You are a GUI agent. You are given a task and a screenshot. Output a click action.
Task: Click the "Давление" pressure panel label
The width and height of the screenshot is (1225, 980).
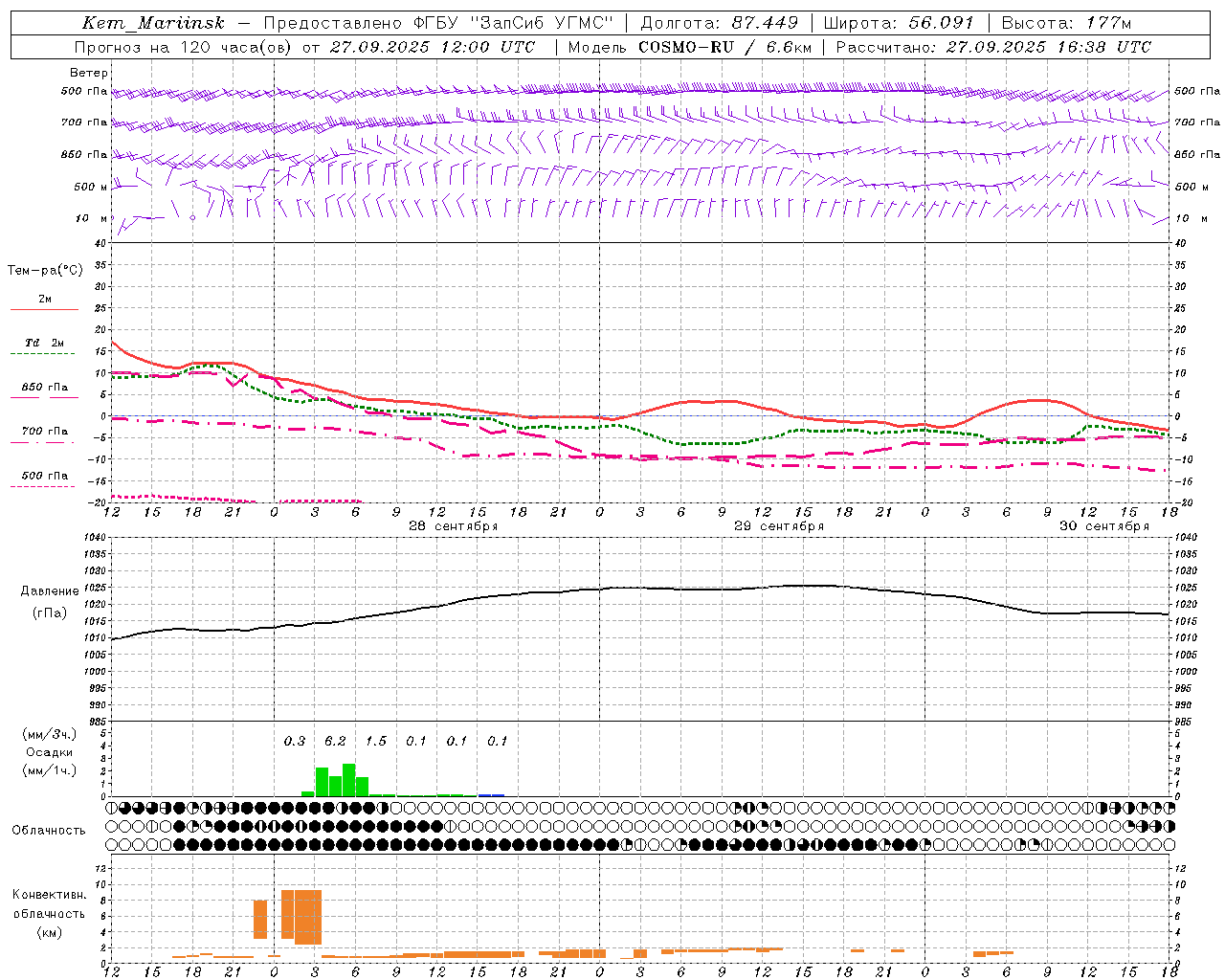click(x=50, y=591)
